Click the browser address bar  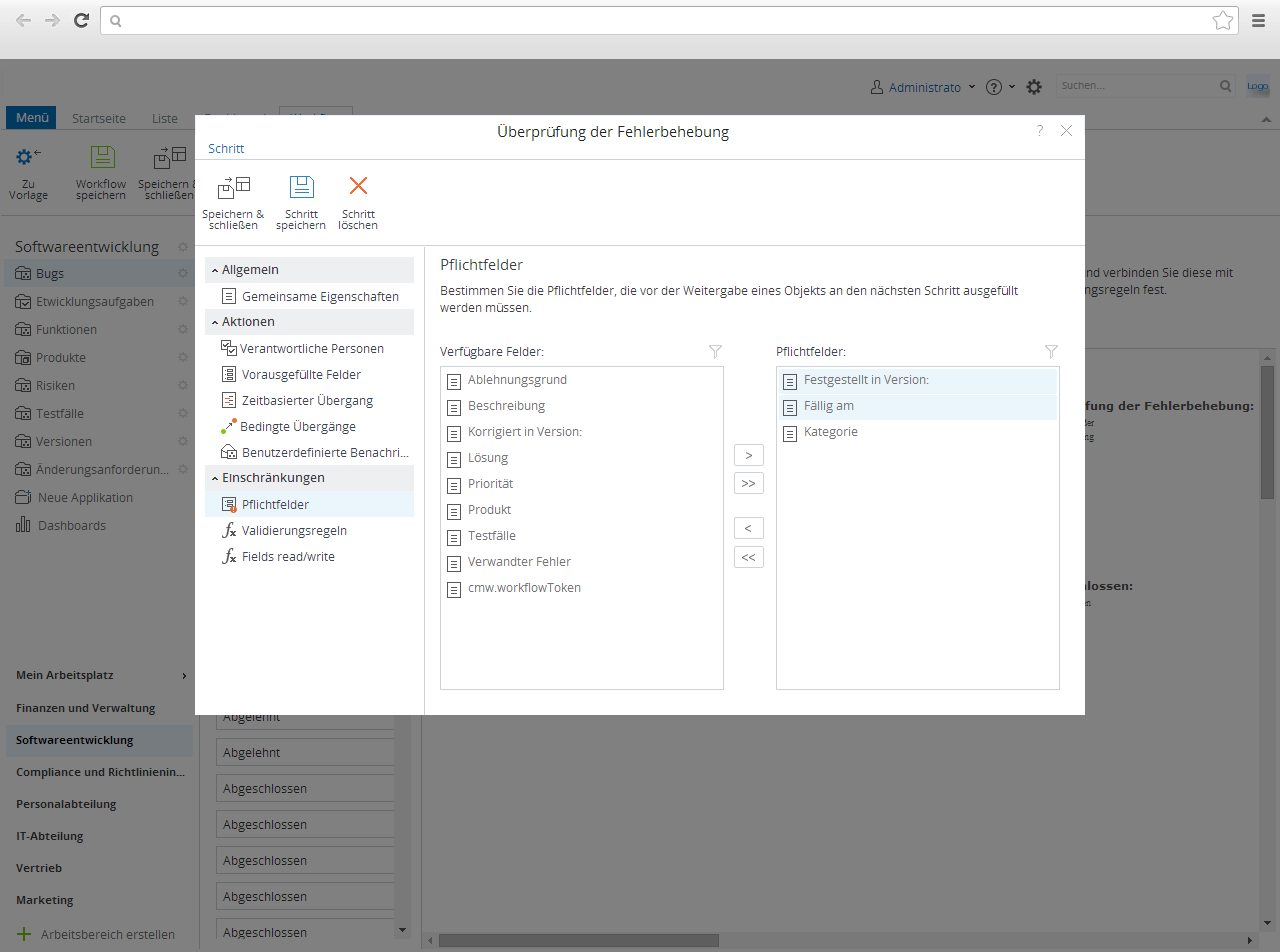coord(668,20)
